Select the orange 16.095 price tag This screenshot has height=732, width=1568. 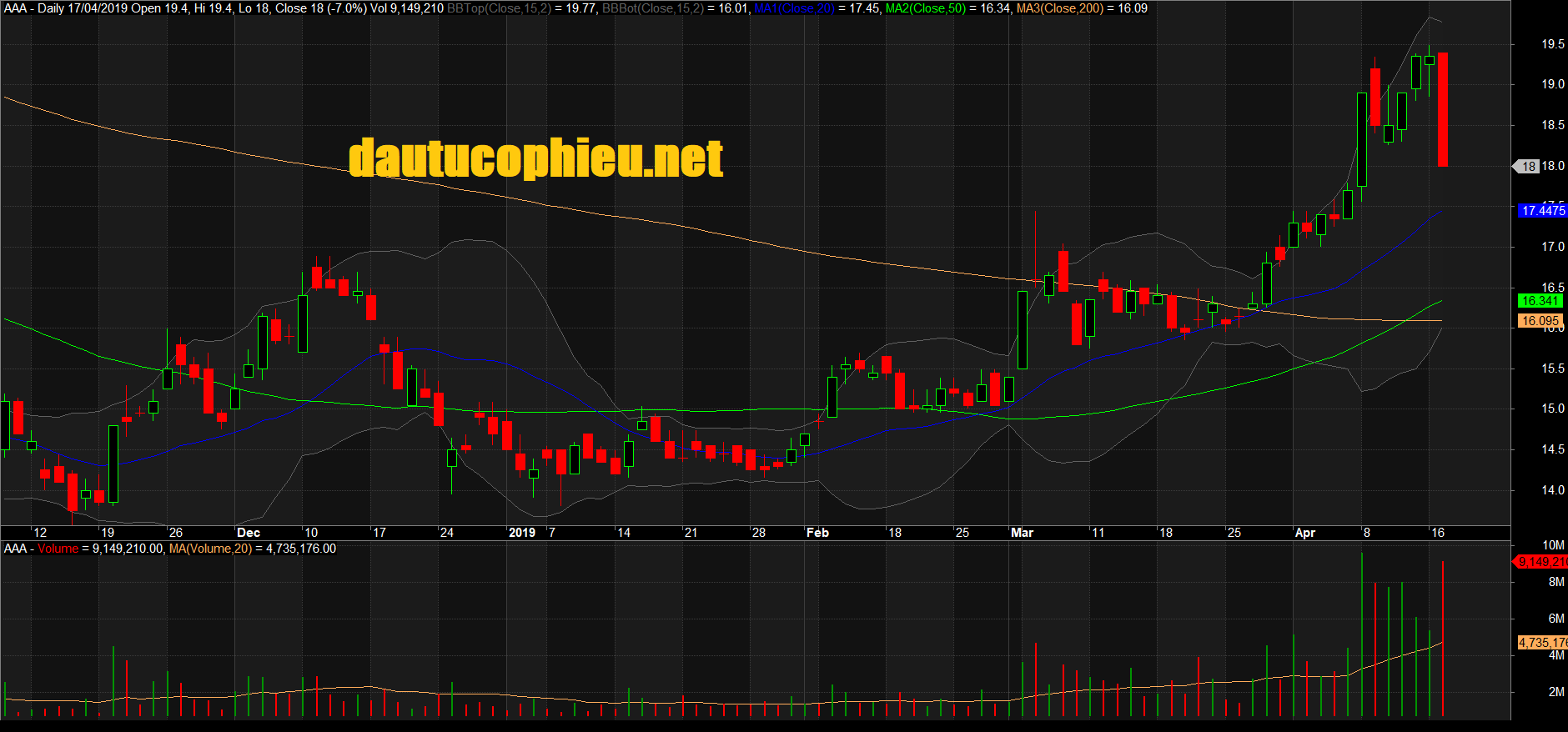coord(1540,321)
